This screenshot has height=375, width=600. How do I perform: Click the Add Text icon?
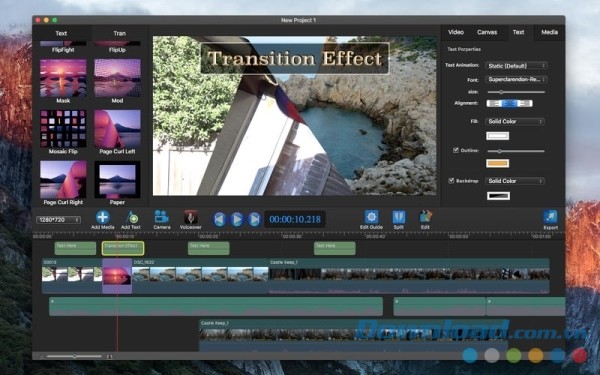tap(131, 217)
